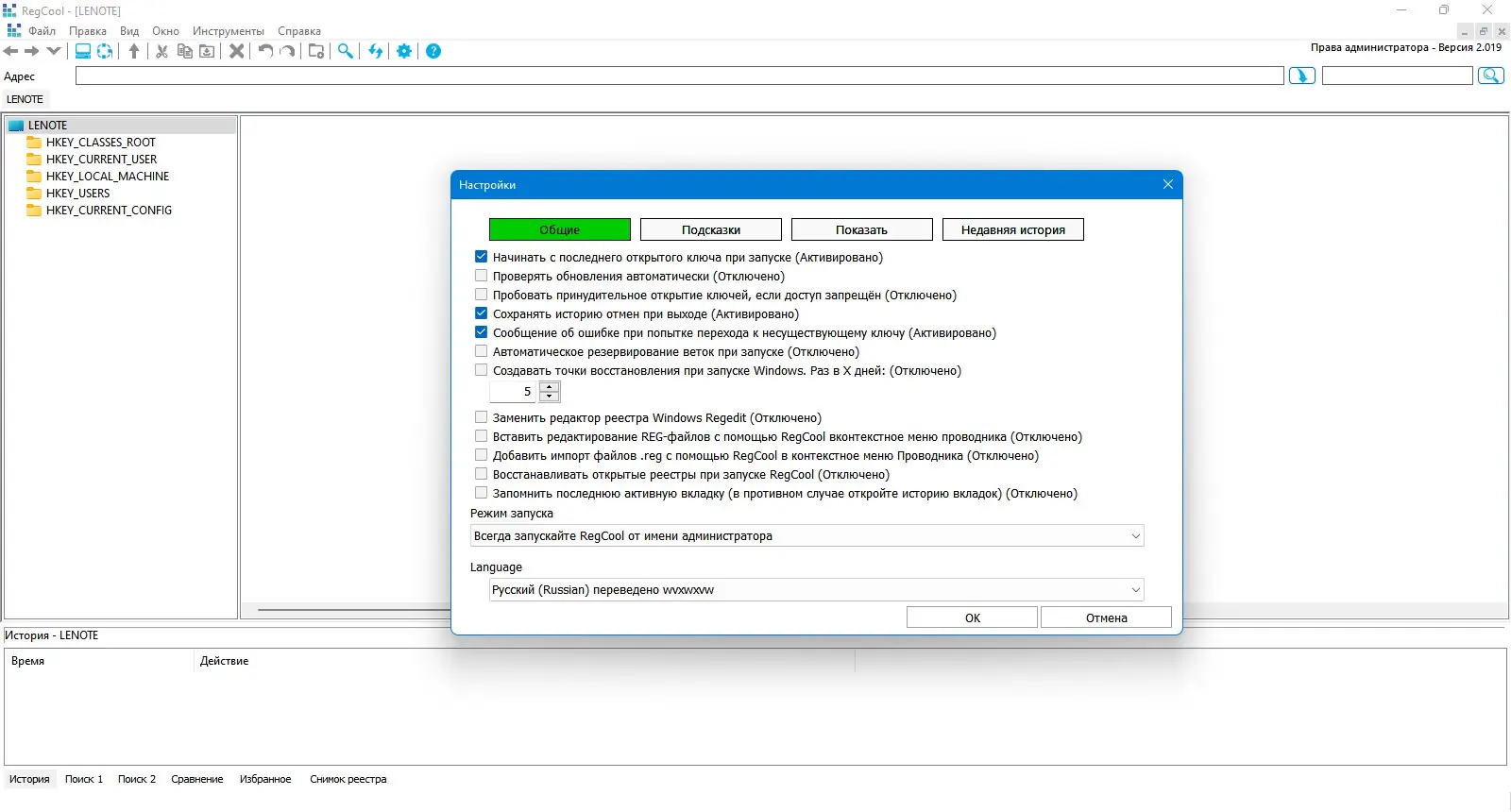
Task: Click the Delete X icon in the toolbar
Action: (237, 51)
